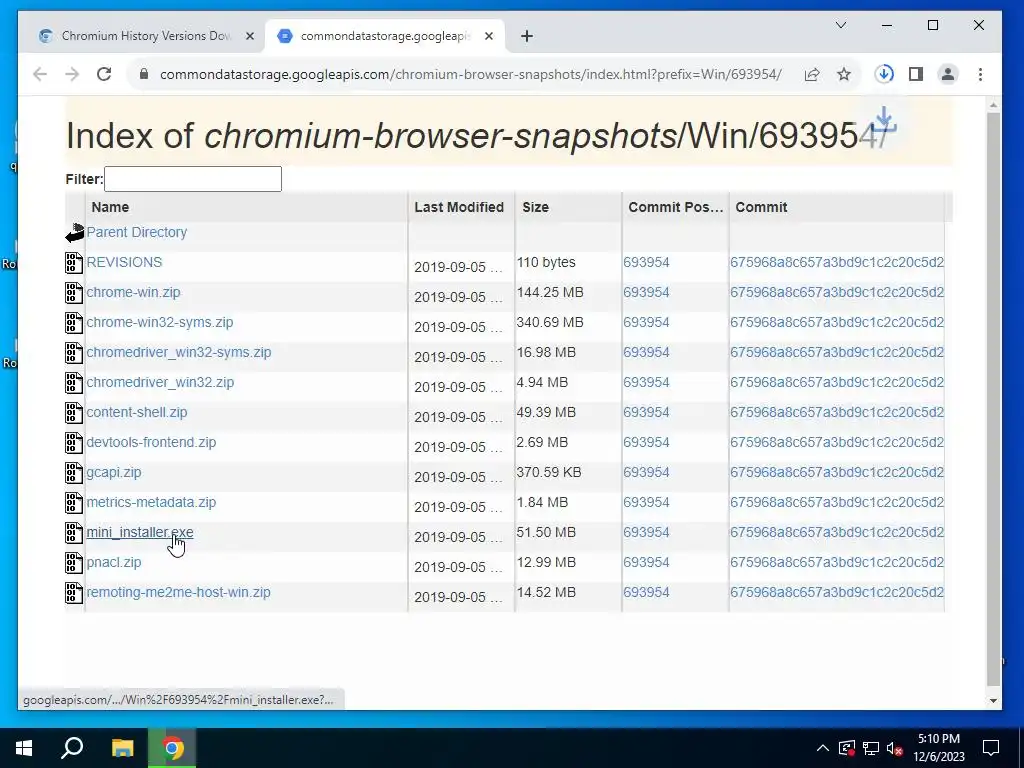Open the profile avatar menu

pos(948,74)
